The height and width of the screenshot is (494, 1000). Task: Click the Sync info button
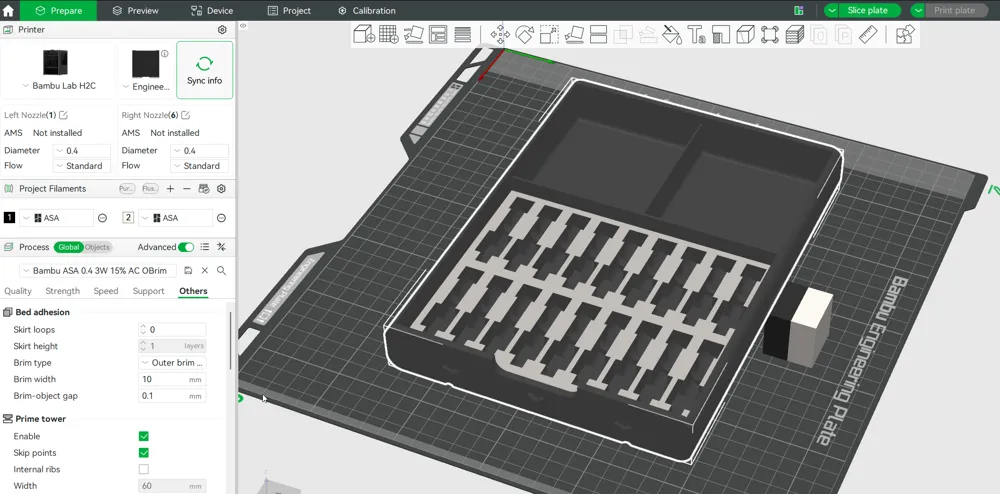pyautogui.click(x=205, y=70)
